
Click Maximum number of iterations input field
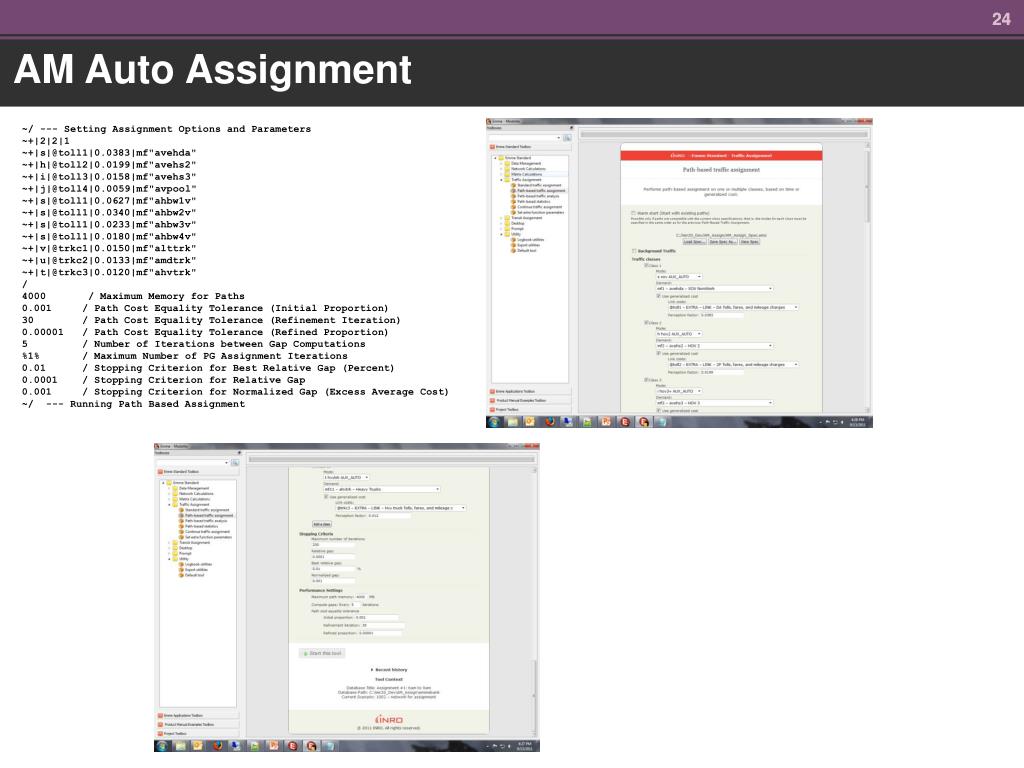[333, 545]
